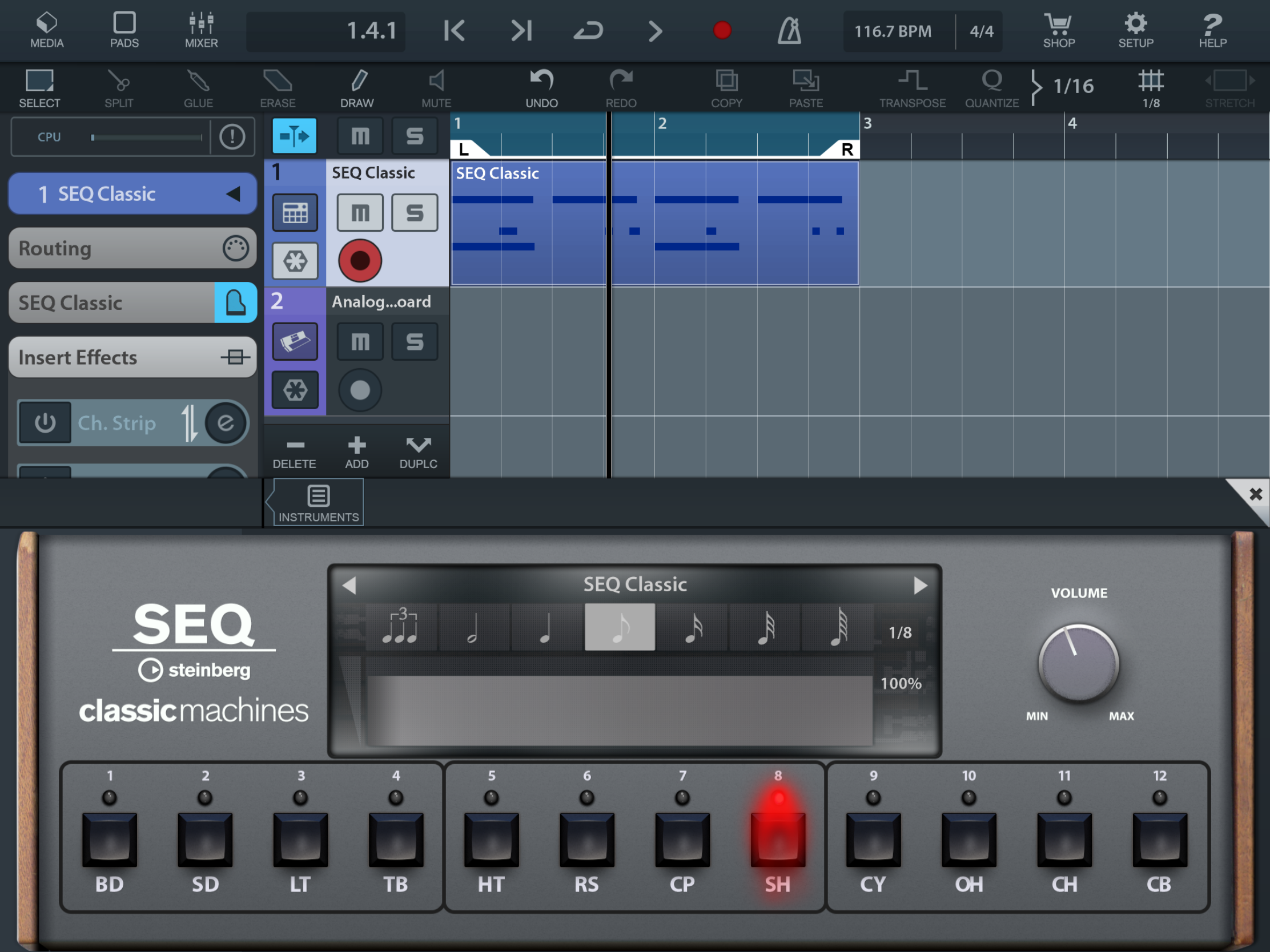Open the MIXER view
This screenshot has height=952, width=1270.
pyautogui.click(x=201, y=30)
